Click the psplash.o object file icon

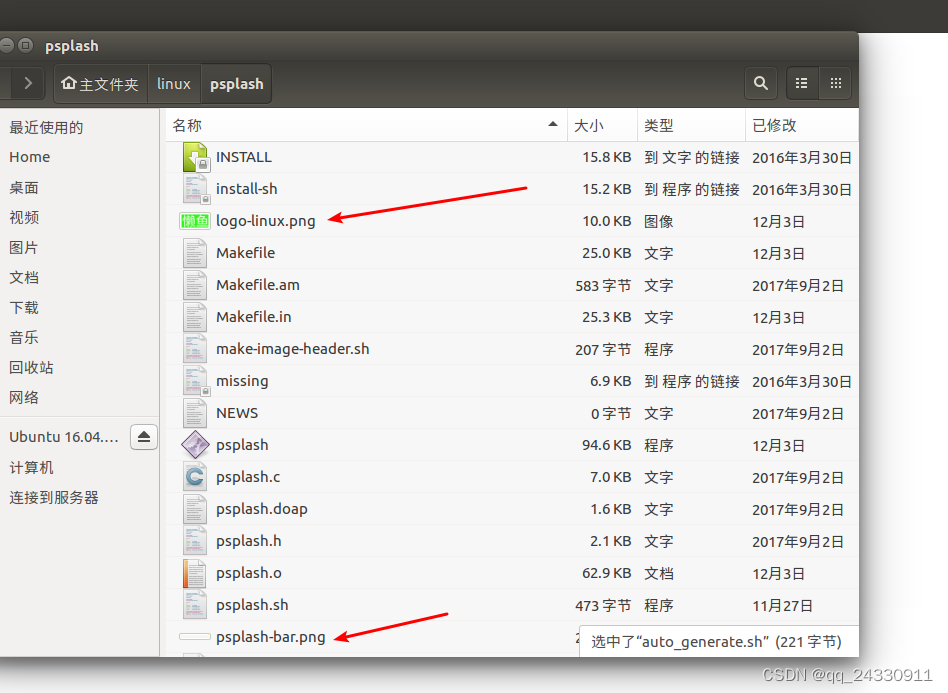tap(195, 573)
